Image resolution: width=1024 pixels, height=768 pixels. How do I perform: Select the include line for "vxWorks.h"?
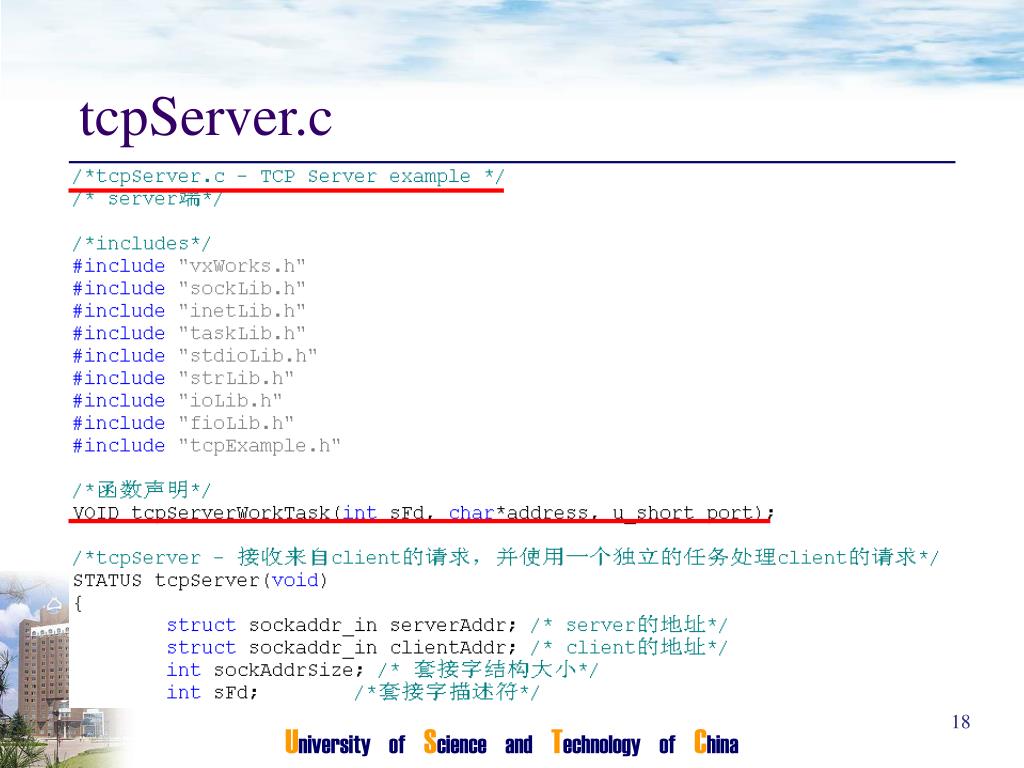189,266
